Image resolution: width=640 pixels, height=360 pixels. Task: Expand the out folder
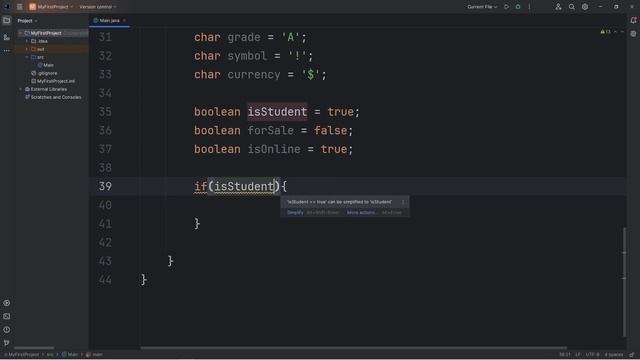[27, 49]
